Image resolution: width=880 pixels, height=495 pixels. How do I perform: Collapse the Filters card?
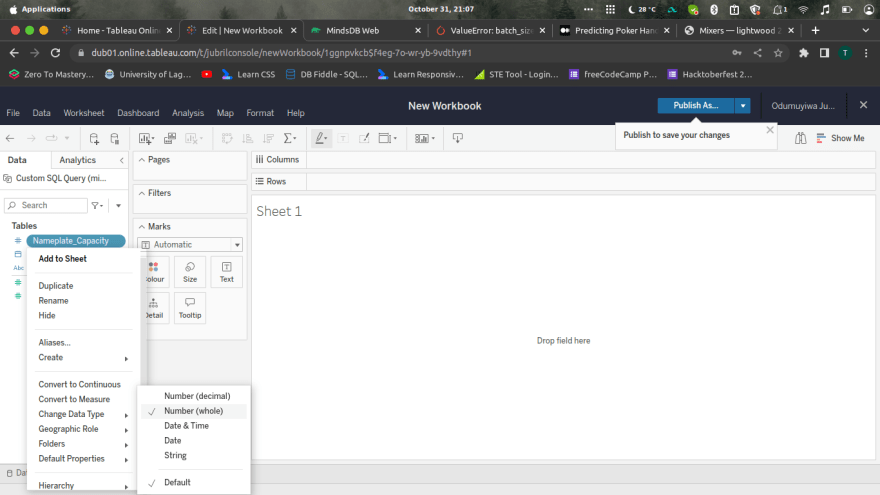point(142,193)
